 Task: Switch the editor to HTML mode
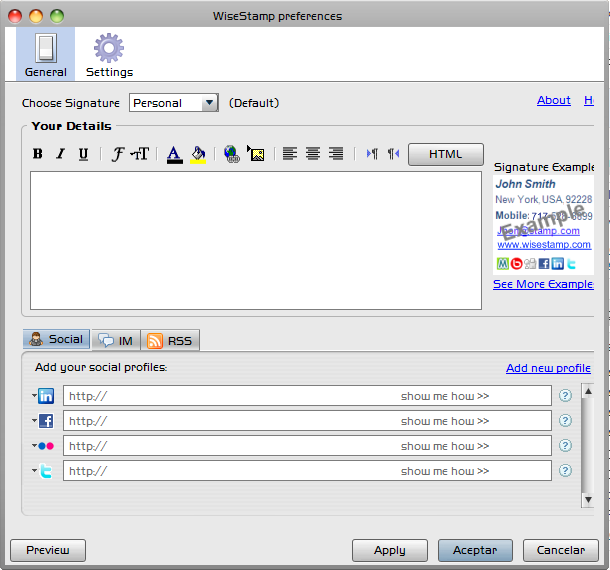click(446, 154)
